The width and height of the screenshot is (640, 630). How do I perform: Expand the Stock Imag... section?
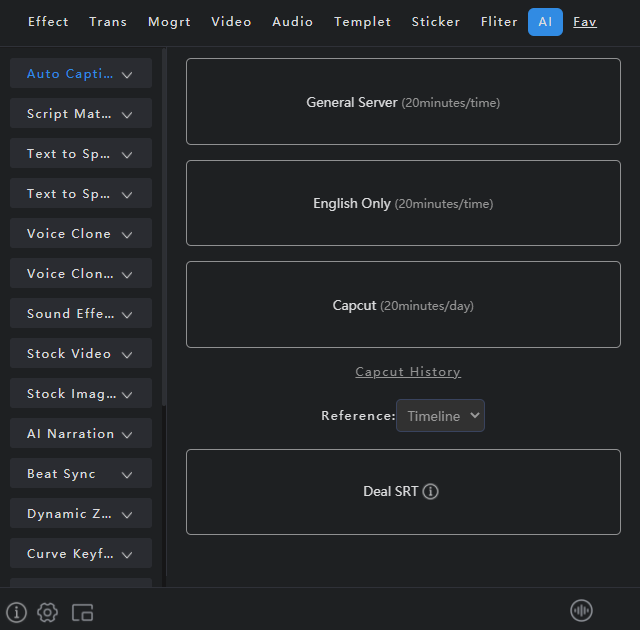pos(81,393)
